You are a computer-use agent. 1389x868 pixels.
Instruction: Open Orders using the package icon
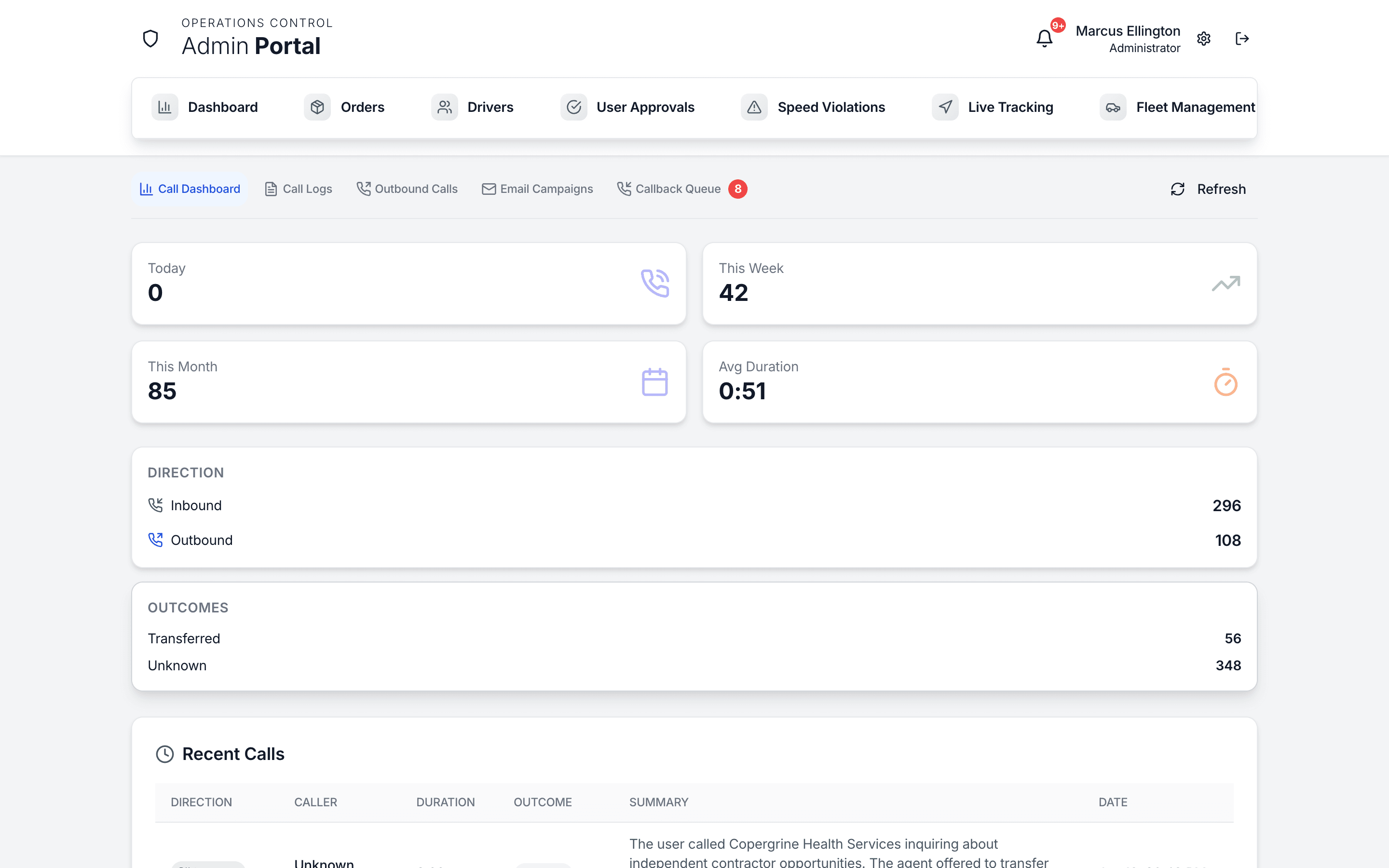coord(317,107)
